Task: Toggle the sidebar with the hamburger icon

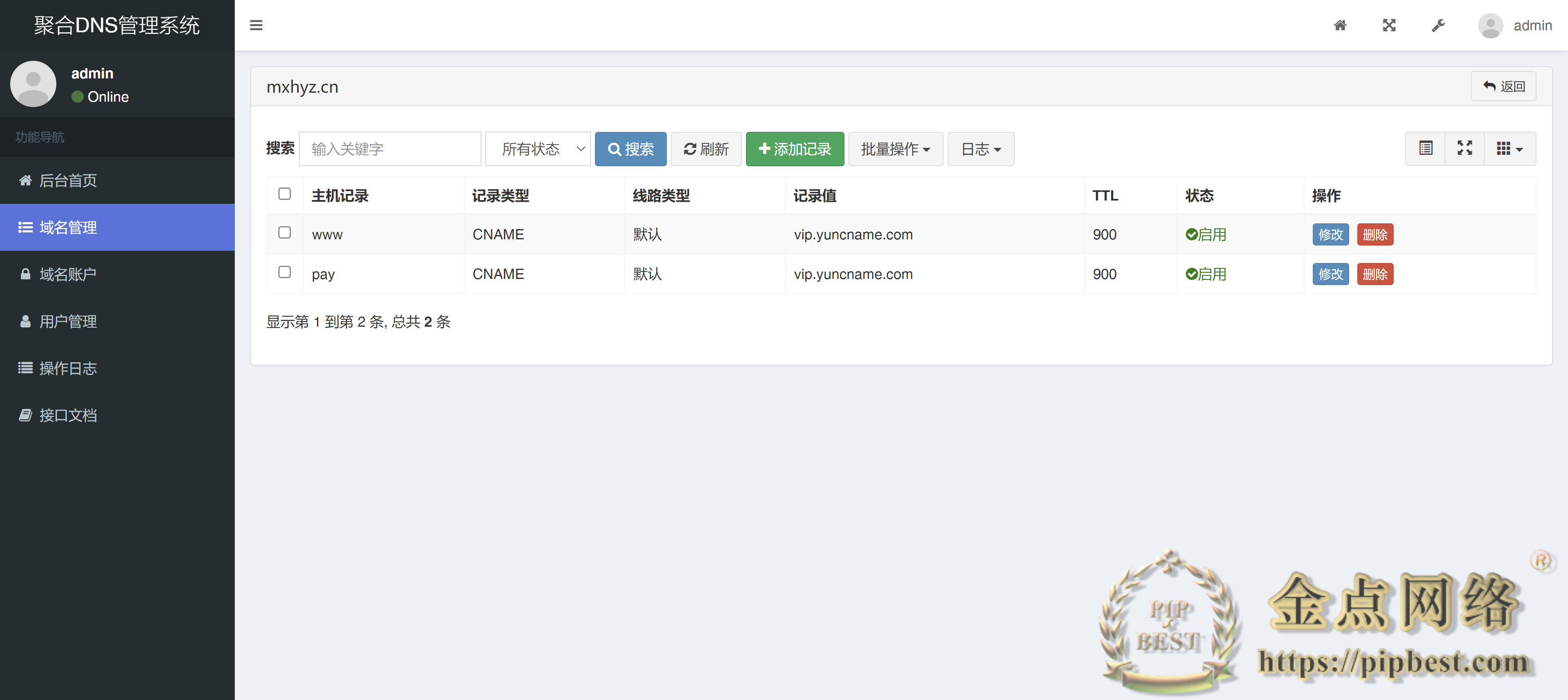Action: (256, 25)
